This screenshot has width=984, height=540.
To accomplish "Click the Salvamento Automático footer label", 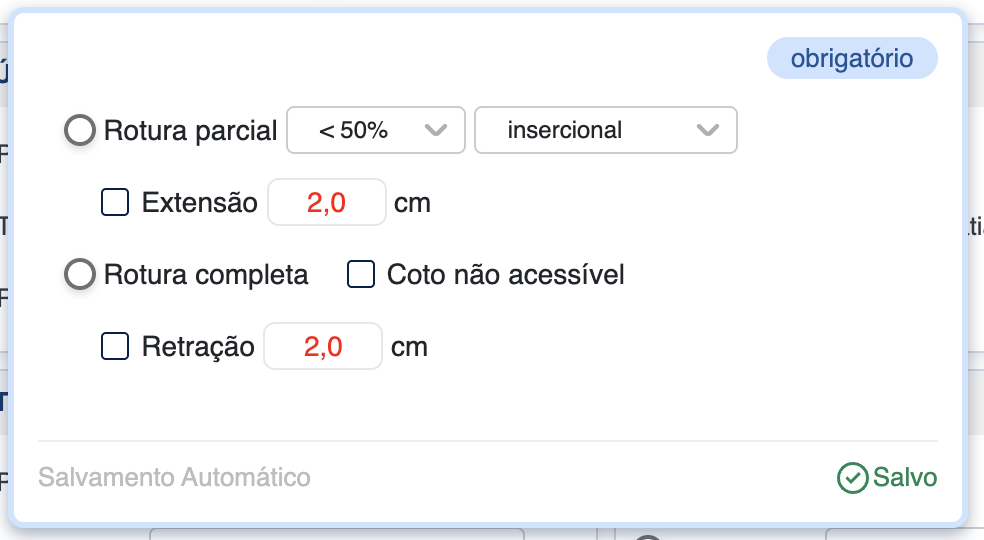I will 174,478.
